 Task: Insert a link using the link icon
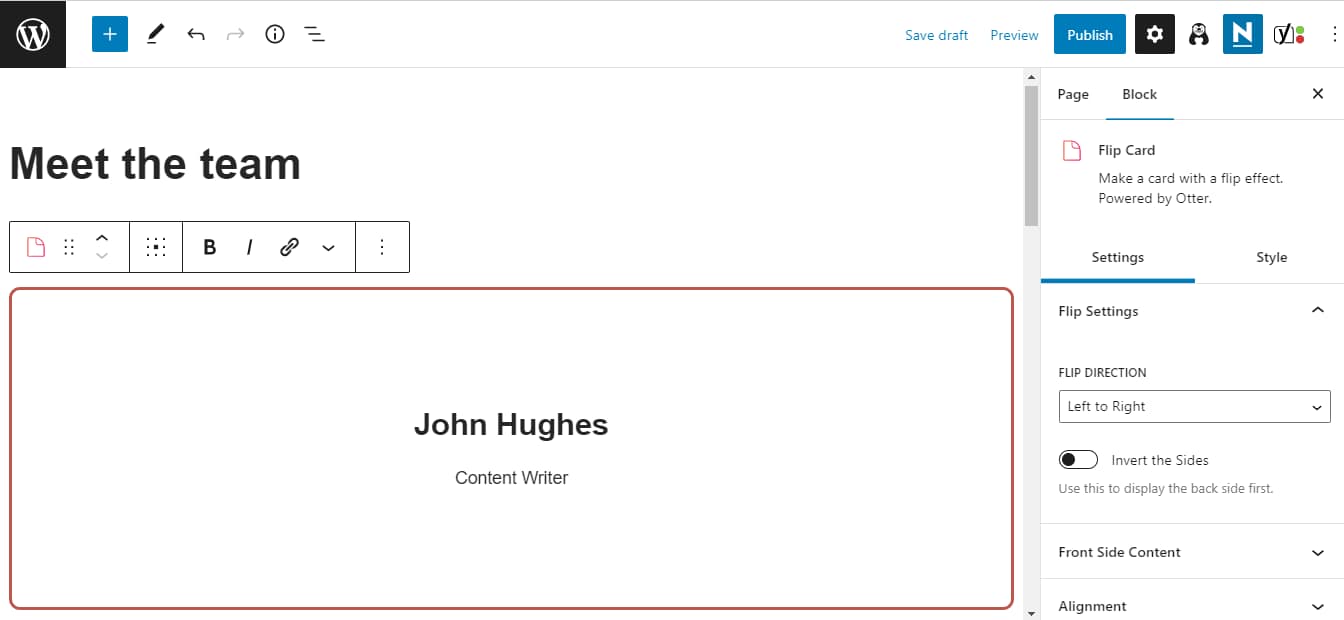click(x=289, y=246)
